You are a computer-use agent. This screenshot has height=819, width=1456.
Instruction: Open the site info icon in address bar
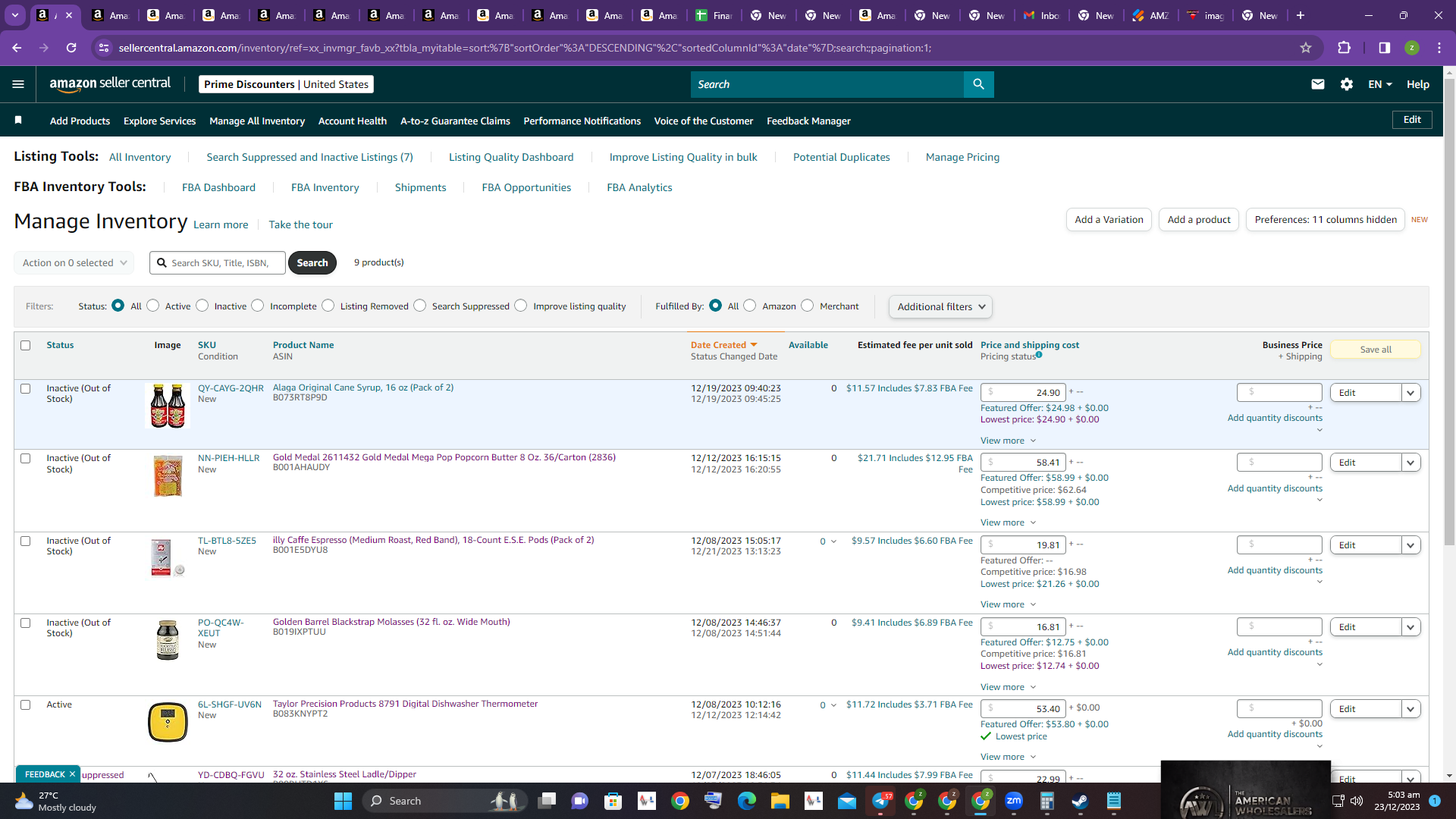(x=105, y=48)
